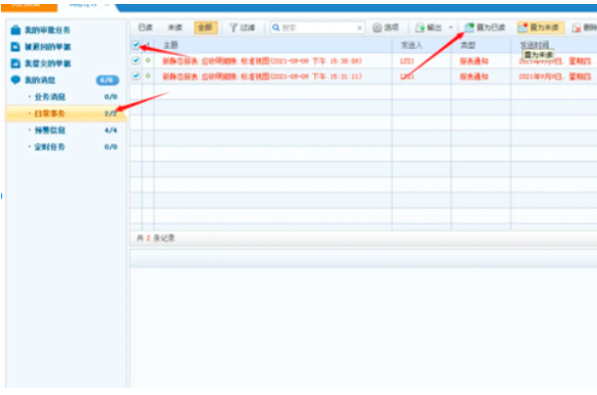
Task: Click the 置为已读 (mark as read) icon
Action: coord(469,27)
